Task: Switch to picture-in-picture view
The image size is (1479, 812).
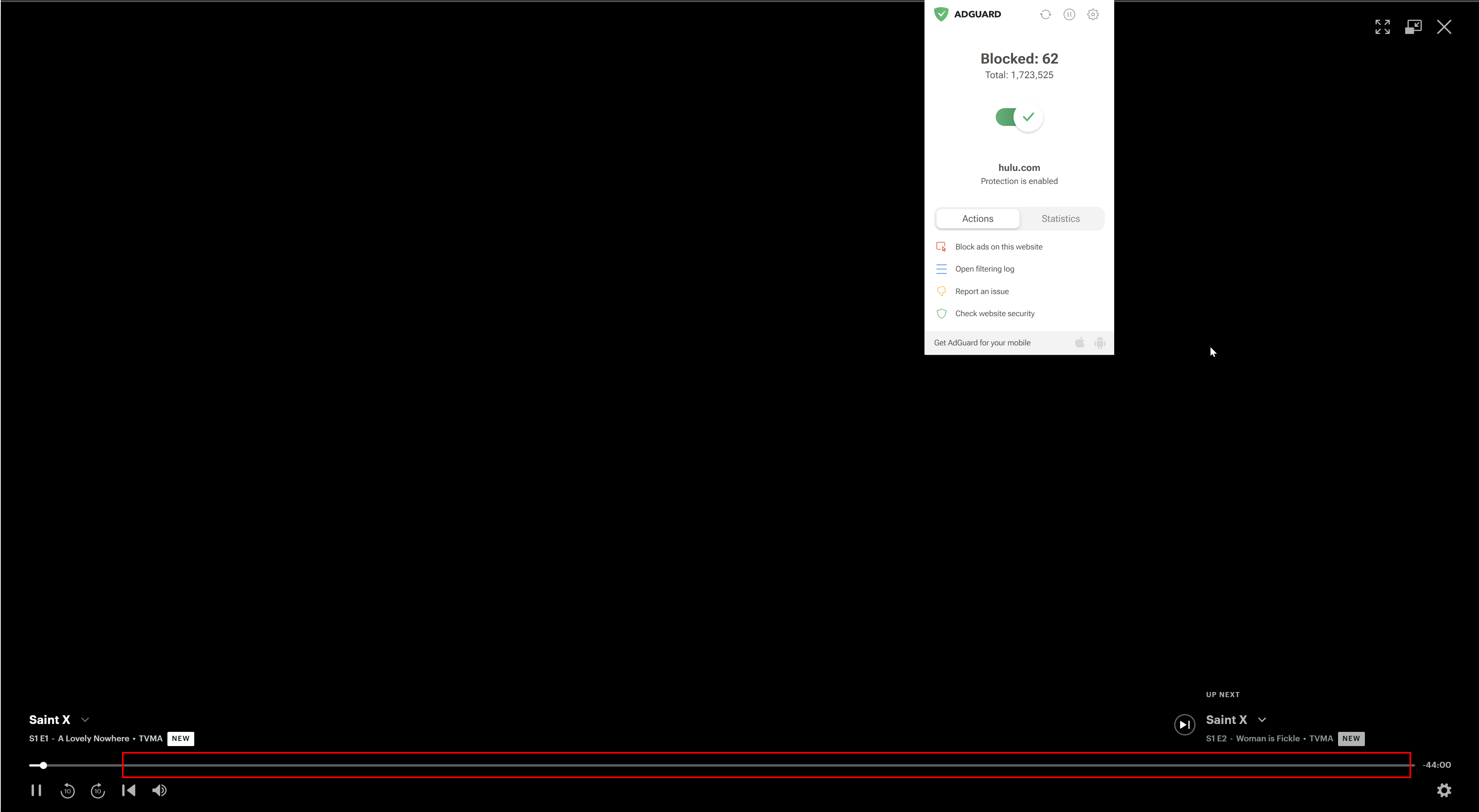Action: pyautogui.click(x=1413, y=26)
